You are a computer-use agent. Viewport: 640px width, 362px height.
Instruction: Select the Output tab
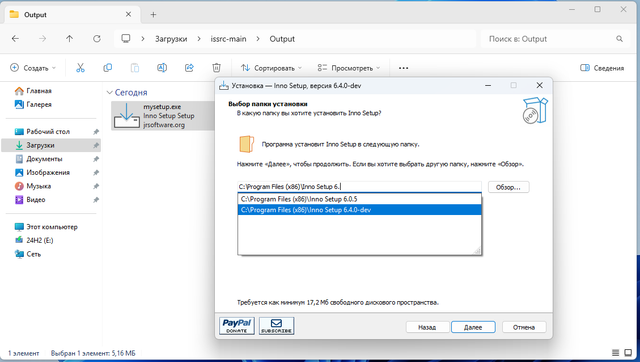[71, 15]
